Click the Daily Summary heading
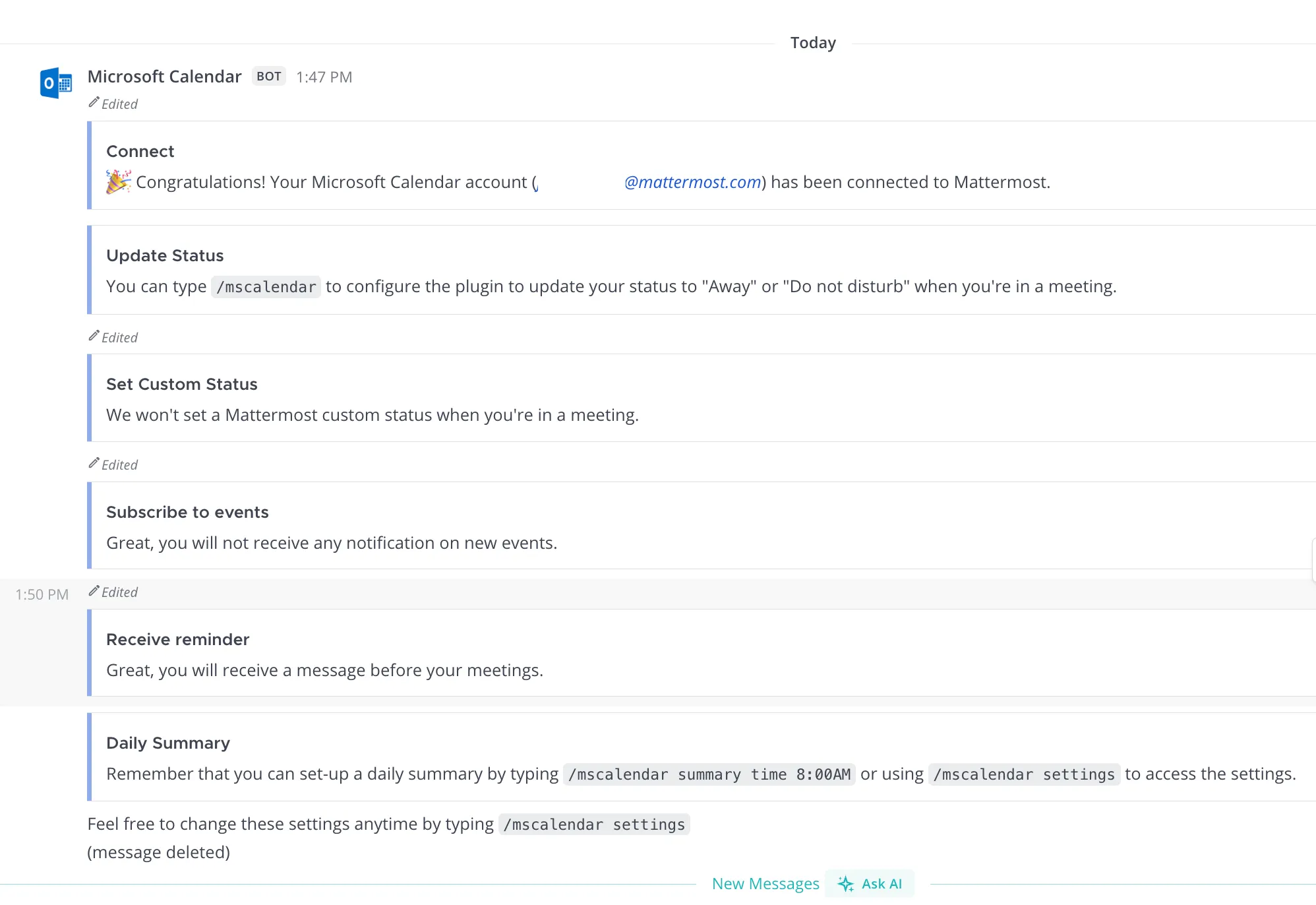 tap(168, 743)
